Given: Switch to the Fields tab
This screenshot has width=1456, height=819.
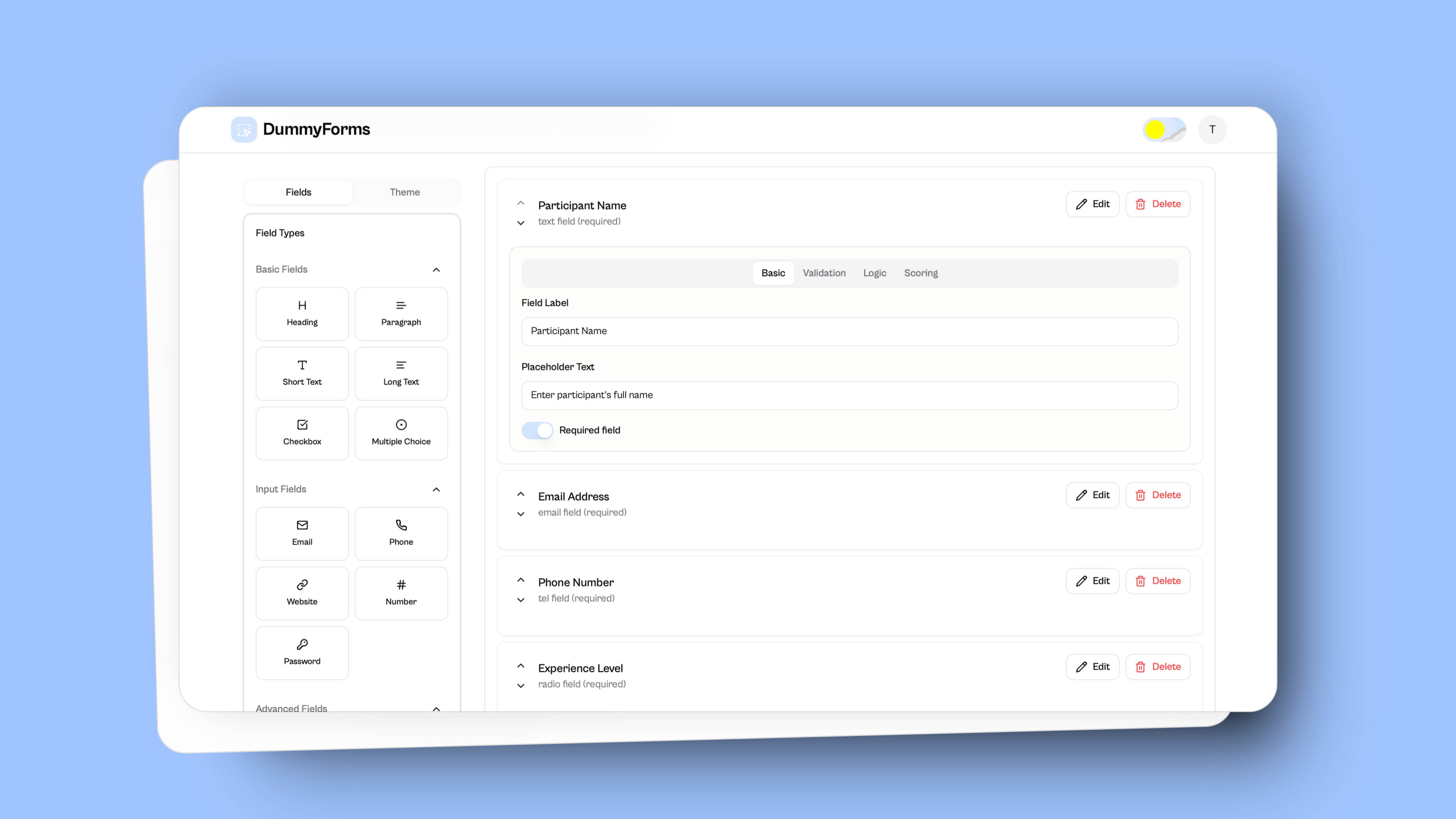Looking at the screenshot, I should tap(298, 192).
